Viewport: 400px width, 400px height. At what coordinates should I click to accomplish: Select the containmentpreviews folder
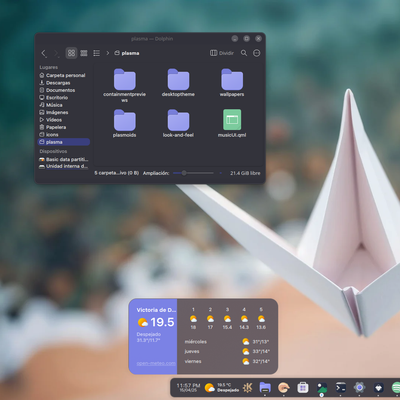[125, 85]
